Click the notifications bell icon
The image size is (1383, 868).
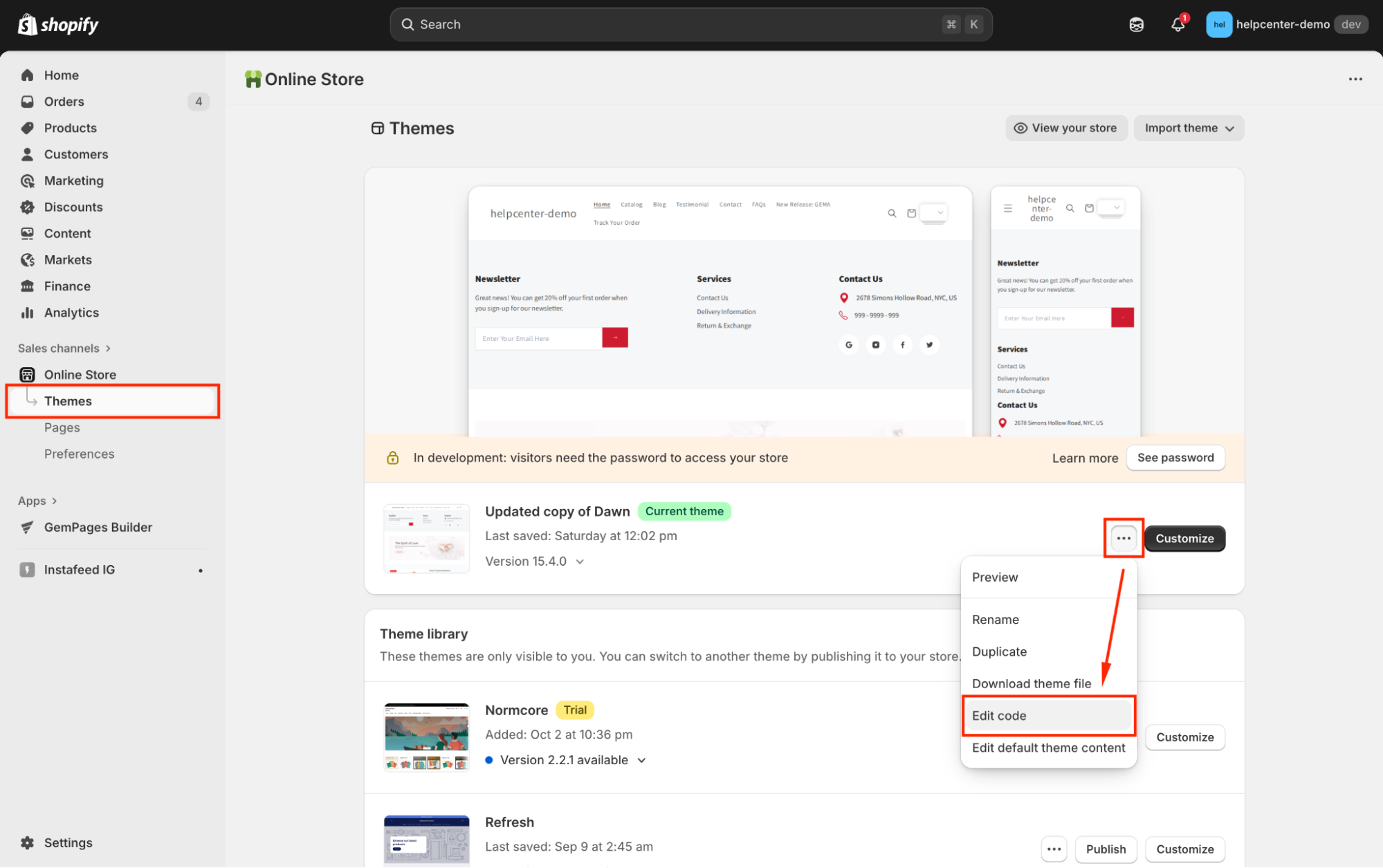point(1178,25)
